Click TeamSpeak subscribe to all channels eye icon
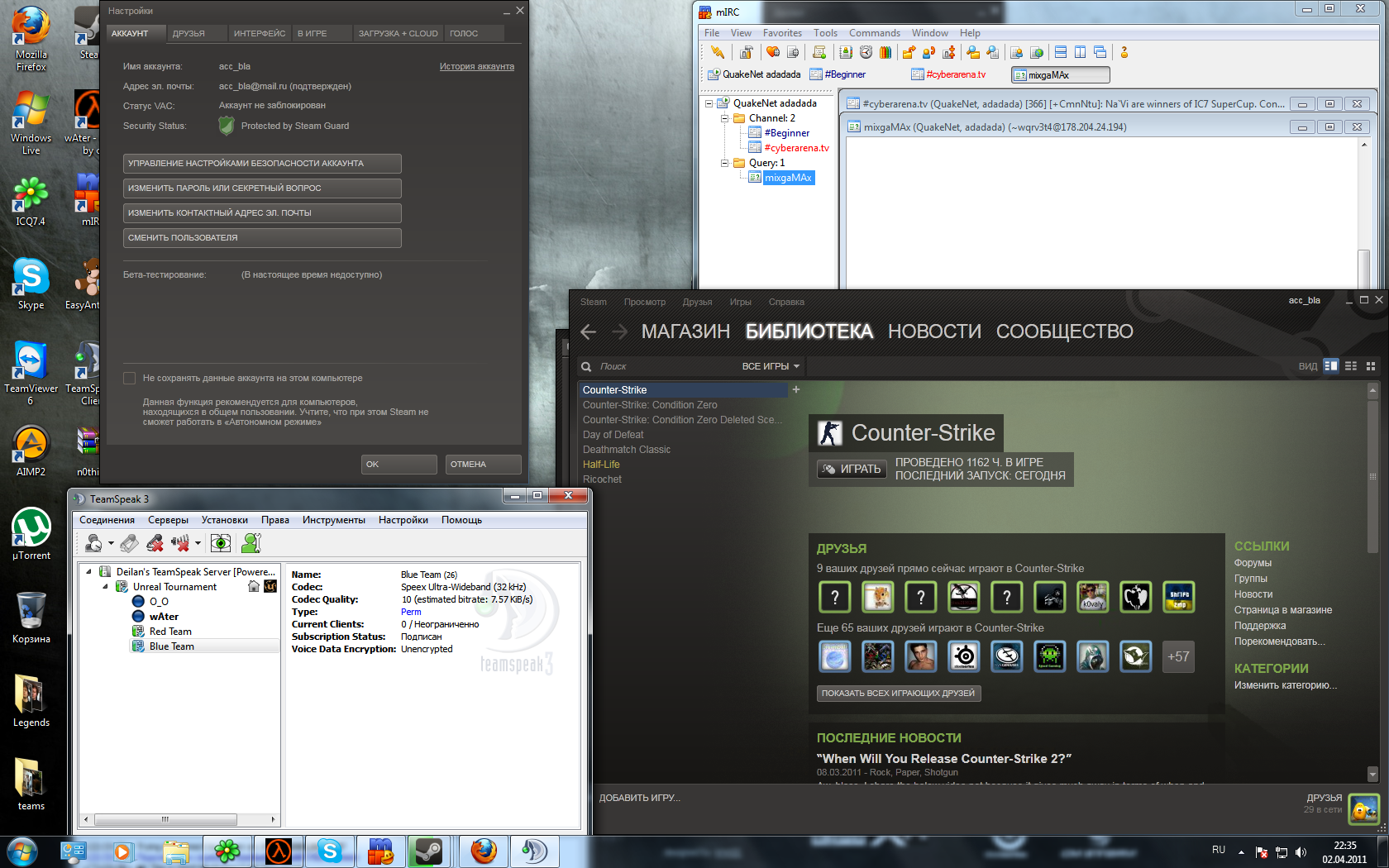This screenshot has width=1389, height=868. point(220,543)
